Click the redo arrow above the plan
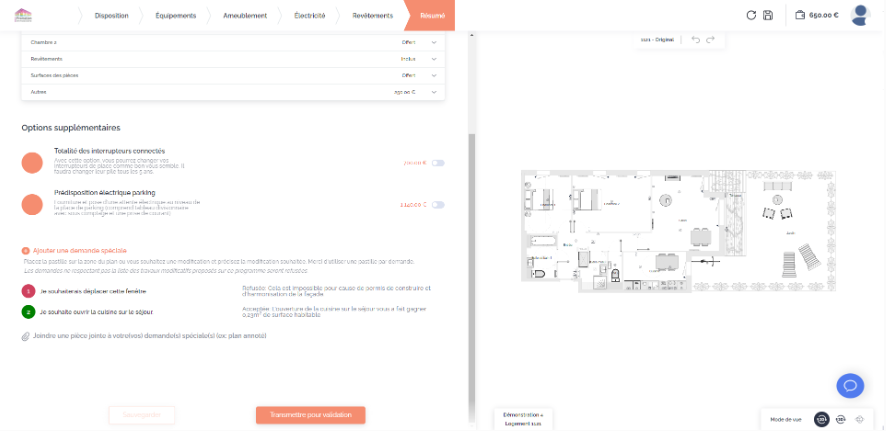 coord(710,40)
